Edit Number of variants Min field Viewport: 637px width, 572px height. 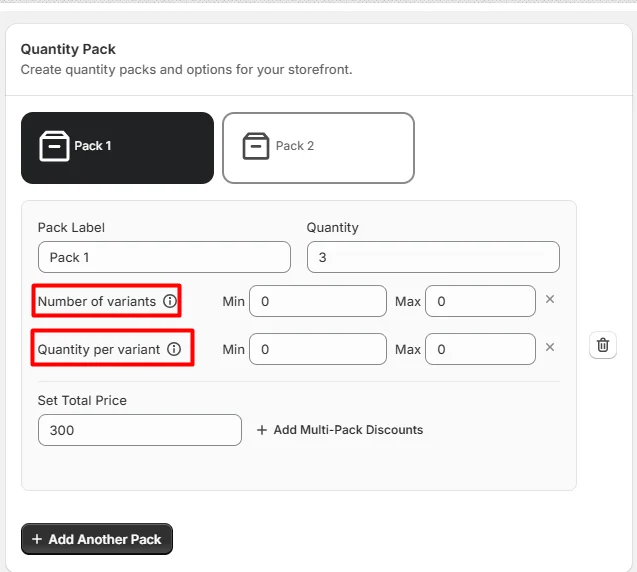tap(318, 301)
